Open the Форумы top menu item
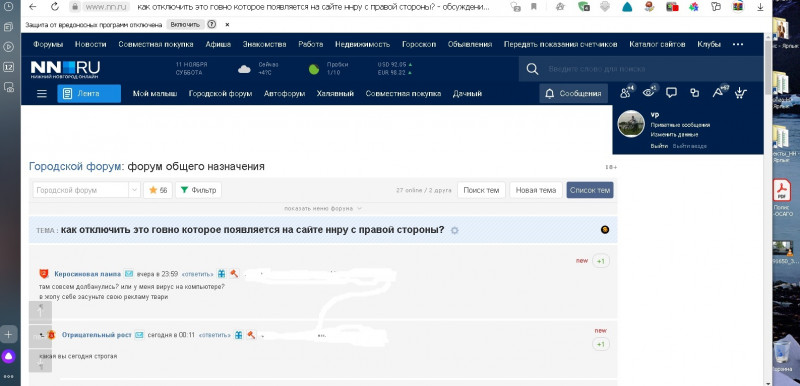800x386 pixels. (48, 44)
